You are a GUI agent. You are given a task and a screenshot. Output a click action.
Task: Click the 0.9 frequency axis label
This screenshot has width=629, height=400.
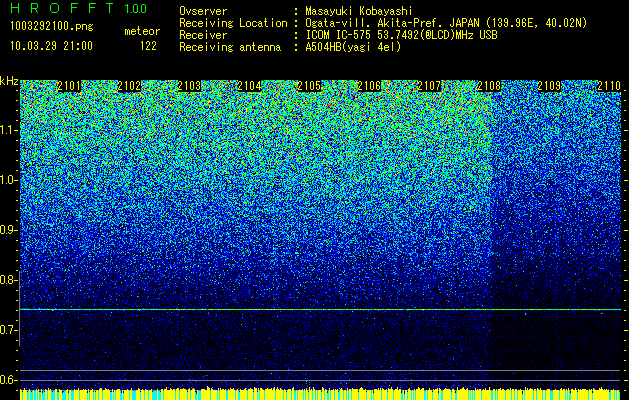coord(8,230)
